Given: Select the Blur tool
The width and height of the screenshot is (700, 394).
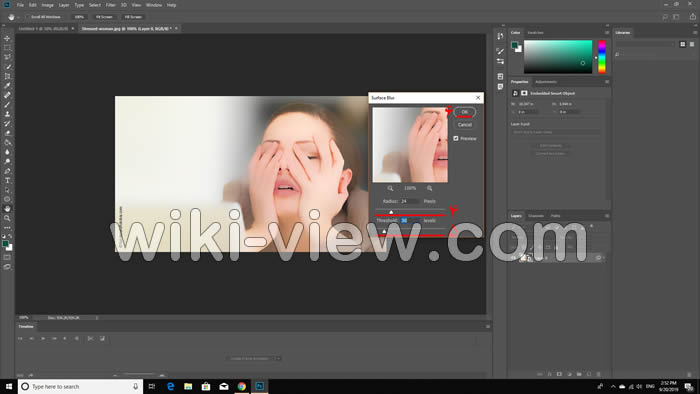Looking at the screenshot, I should click(x=7, y=152).
